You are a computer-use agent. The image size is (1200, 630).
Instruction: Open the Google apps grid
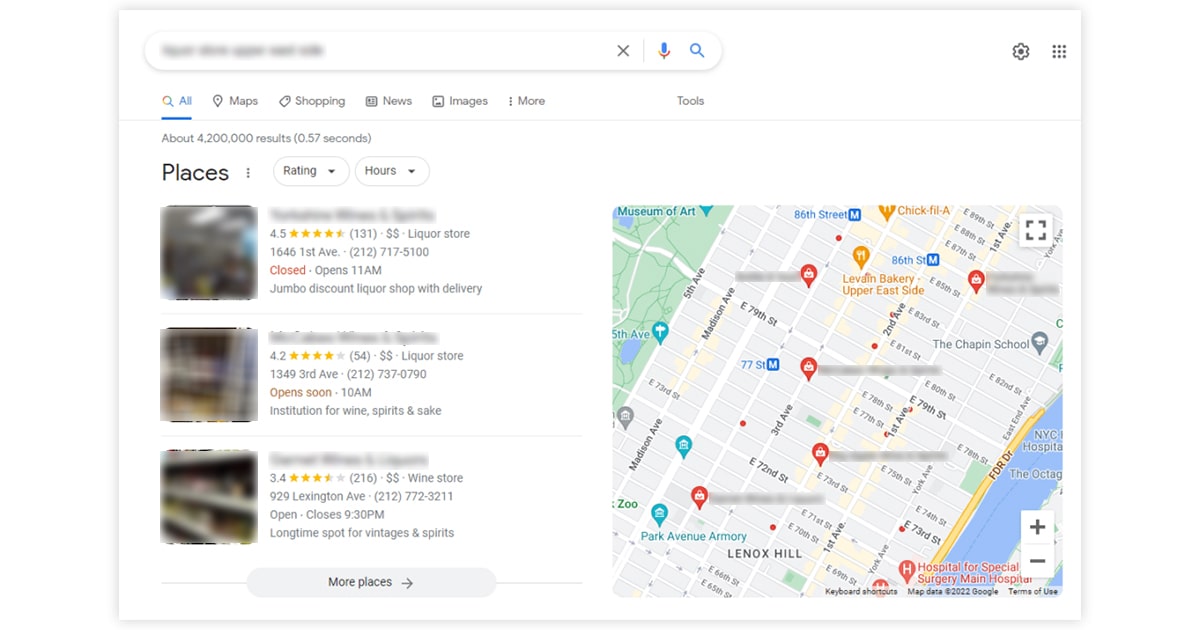click(1059, 52)
